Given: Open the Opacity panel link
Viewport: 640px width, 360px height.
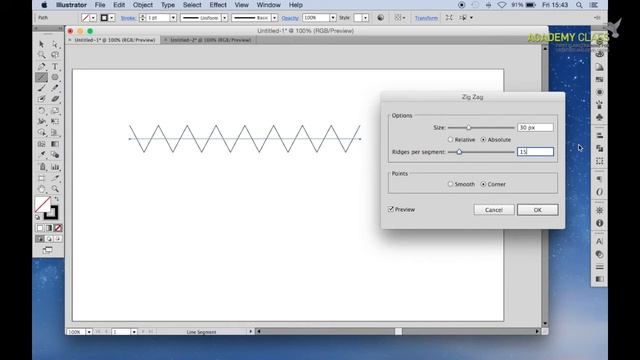Looking at the screenshot, I should [x=290, y=18].
